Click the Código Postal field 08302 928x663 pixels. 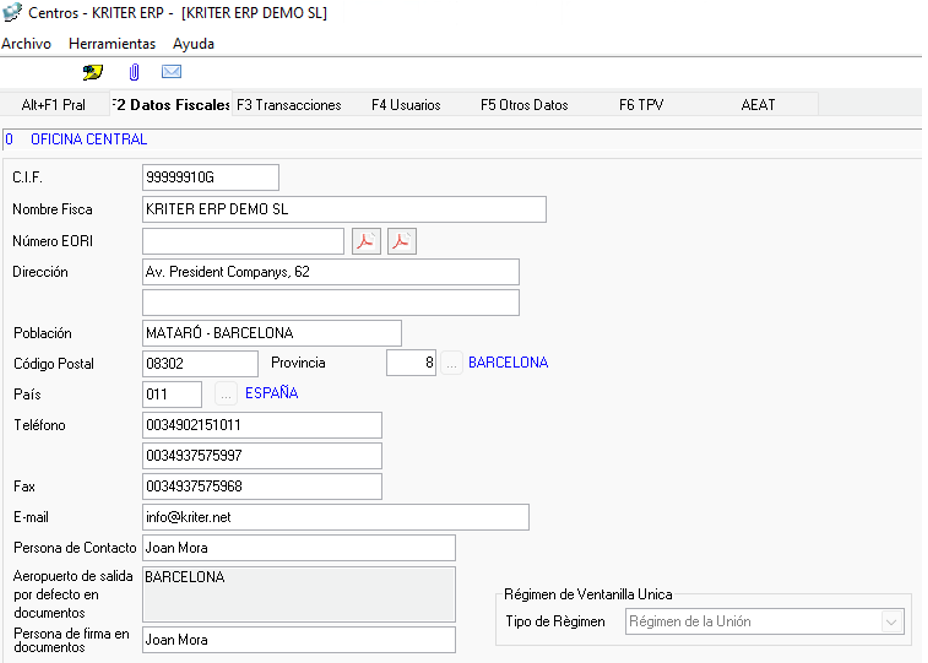pyautogui.click(x=201, y=363)
